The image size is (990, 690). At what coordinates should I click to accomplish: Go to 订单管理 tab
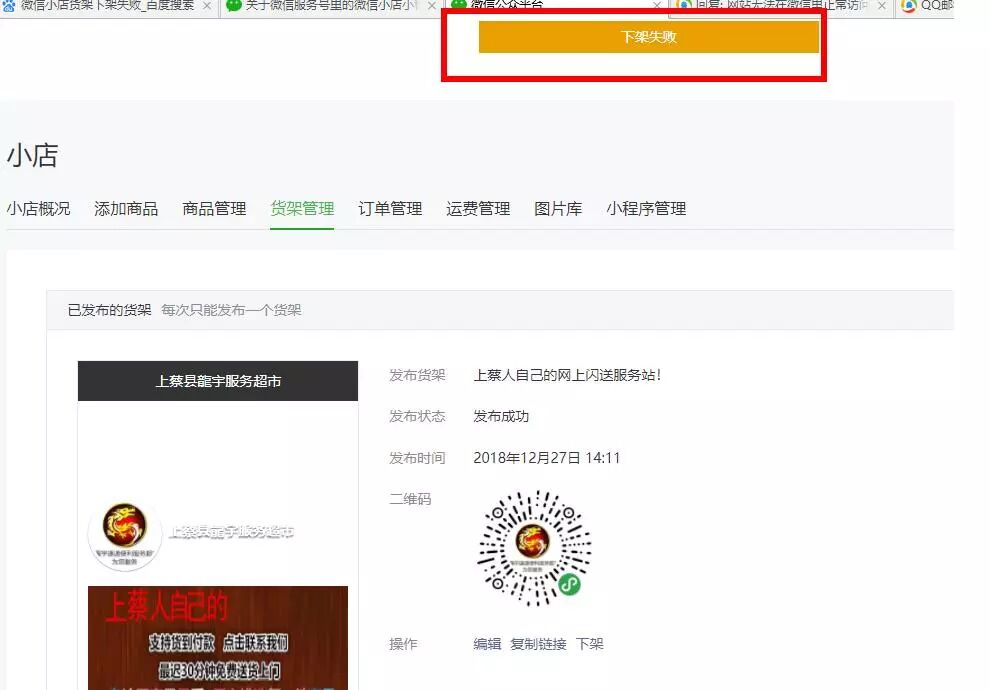pos(390,209)
